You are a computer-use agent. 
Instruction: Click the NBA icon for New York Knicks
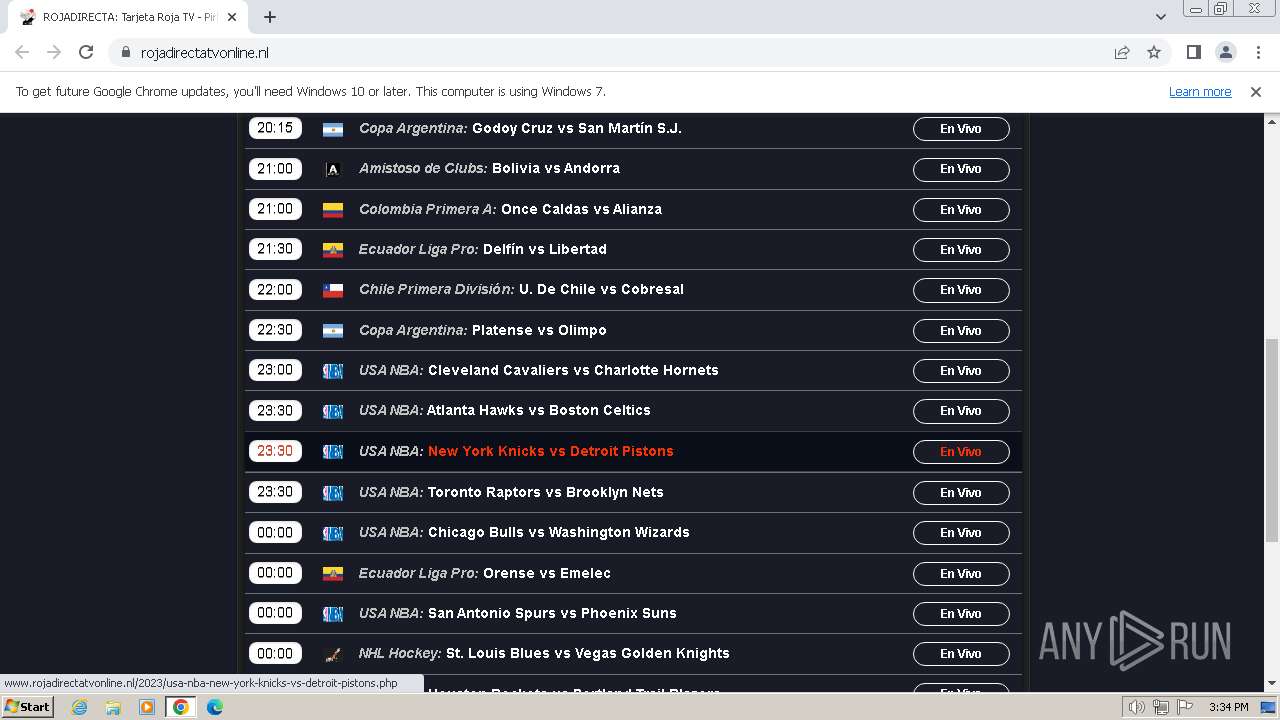333,452
